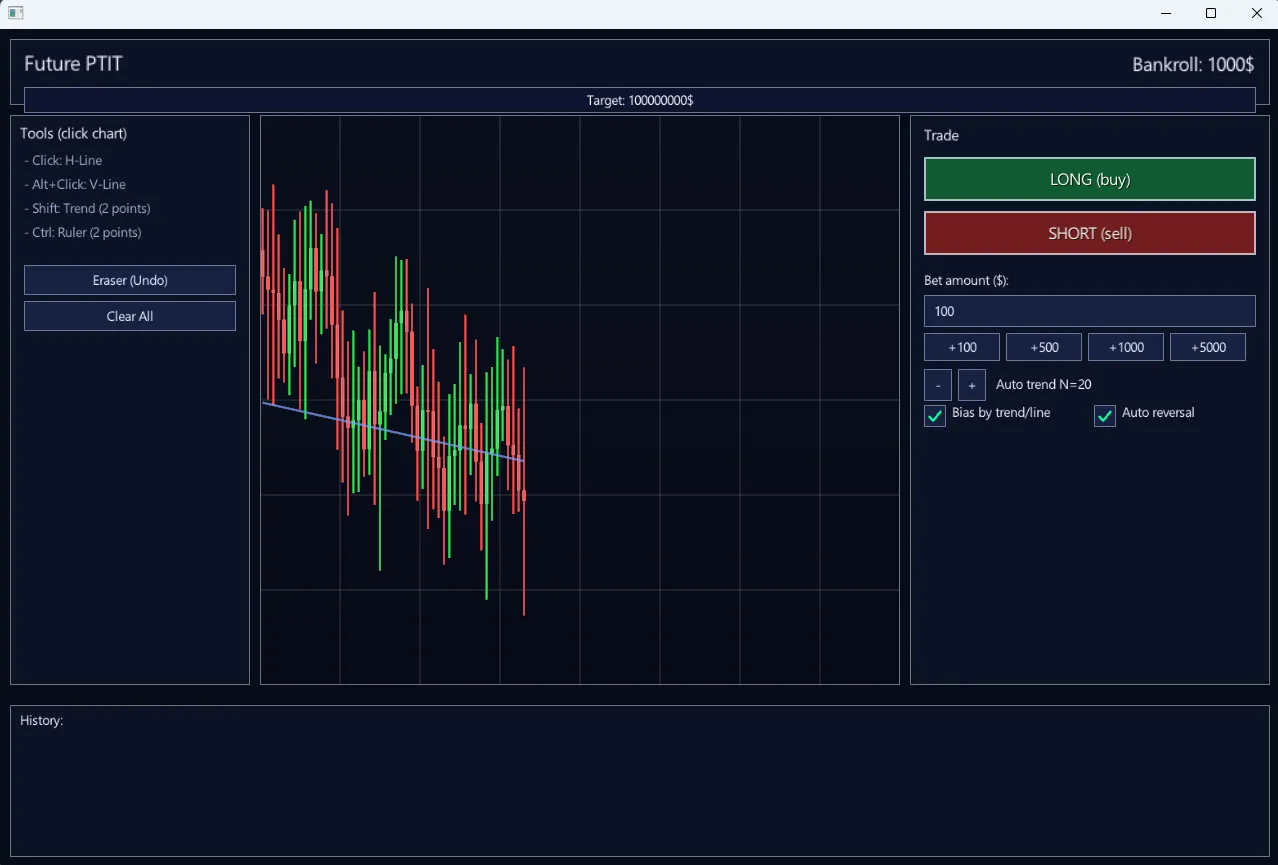Viewport: 1278px width, 865px height.
Task: Decrease Auto trend N with minus button
Action: (938, 385)
